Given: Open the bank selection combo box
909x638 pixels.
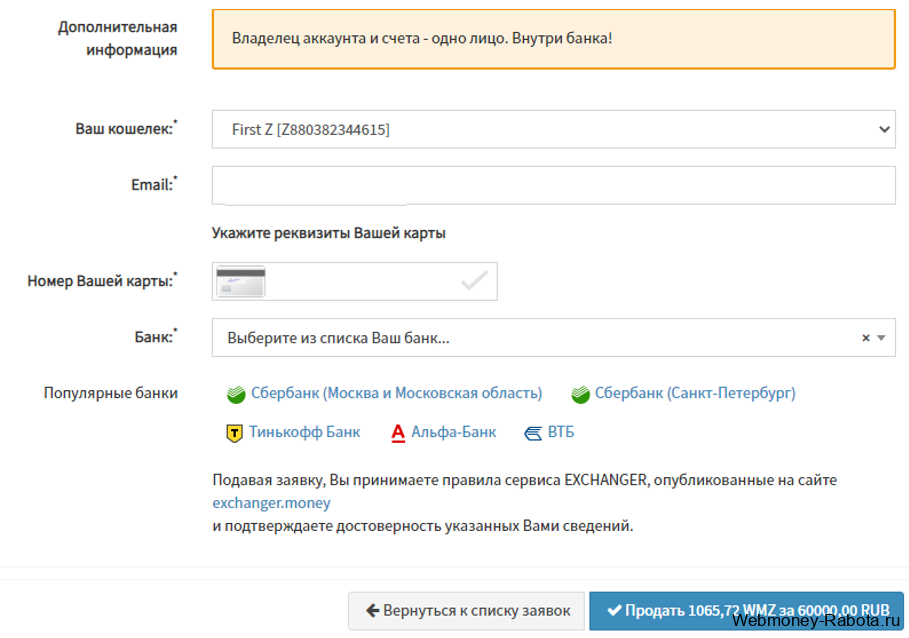Looking at the screenshot, I should tap(553, 337).
